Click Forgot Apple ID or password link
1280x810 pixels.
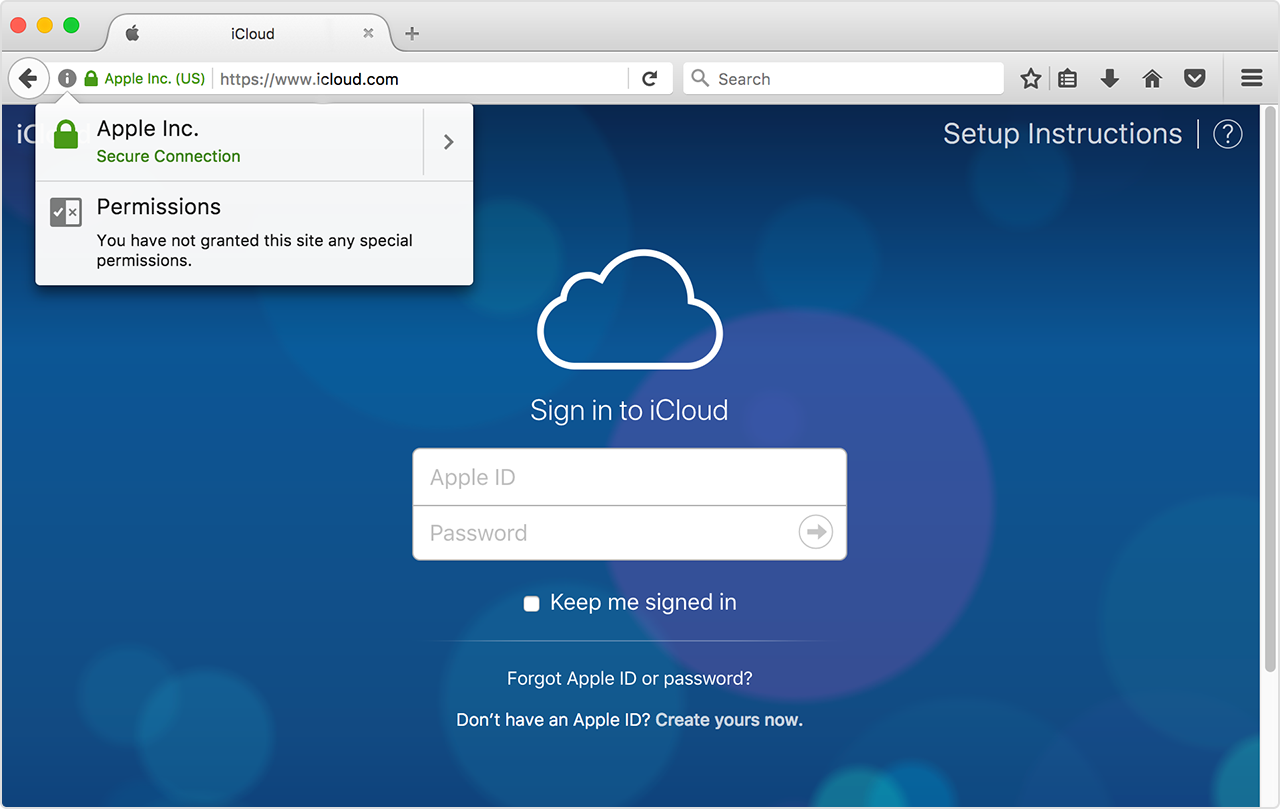tap(629, 679)
